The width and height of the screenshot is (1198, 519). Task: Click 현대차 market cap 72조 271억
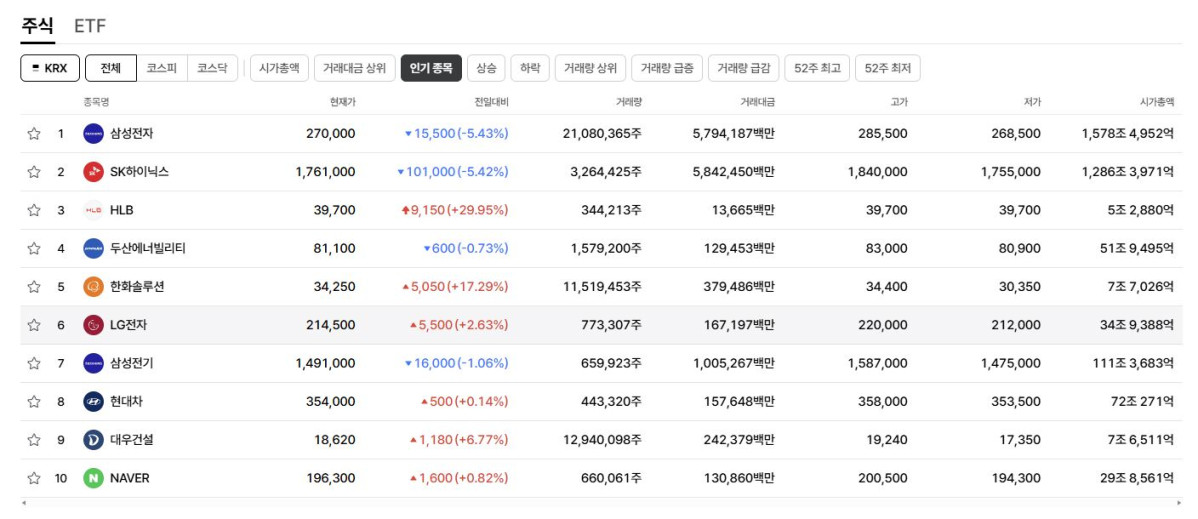[x=1142, y=401]
